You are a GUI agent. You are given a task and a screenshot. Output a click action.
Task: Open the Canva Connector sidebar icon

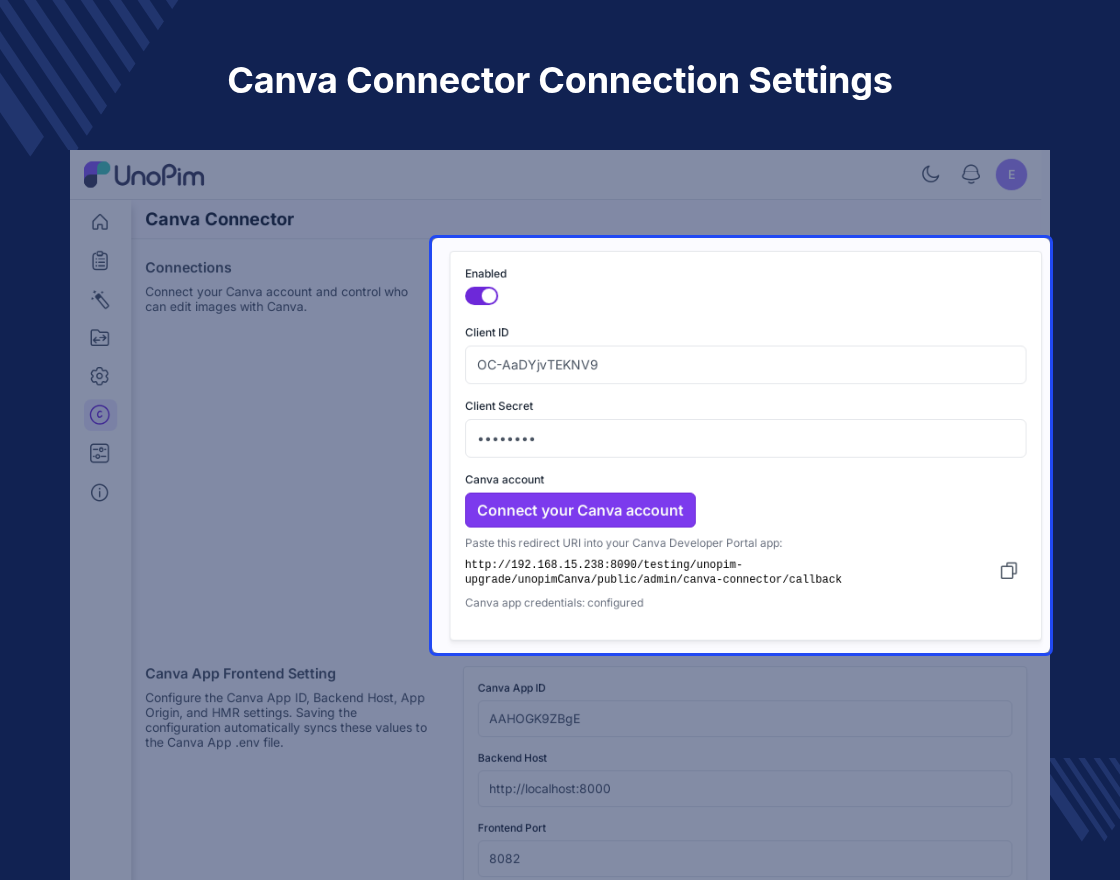(x=100, y=415)
